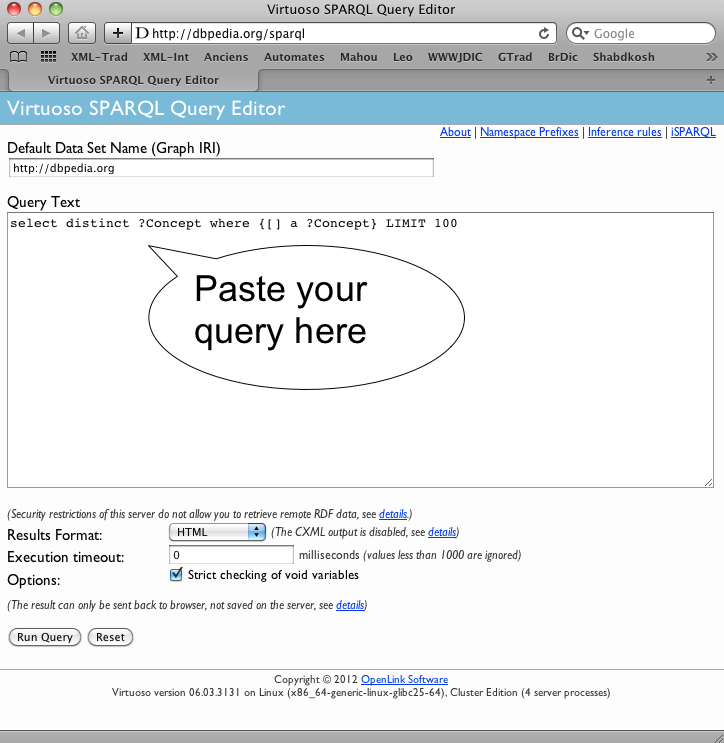Image resolution: width=724 pixels, height=743 pixels.
Task: Open the XML-Int bookmark
Action: coord(166,57)
